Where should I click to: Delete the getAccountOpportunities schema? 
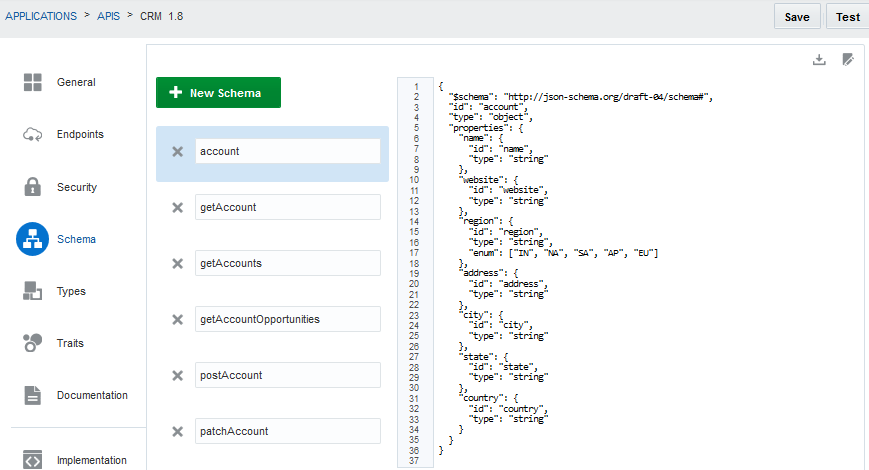click(x=177, y=319)
